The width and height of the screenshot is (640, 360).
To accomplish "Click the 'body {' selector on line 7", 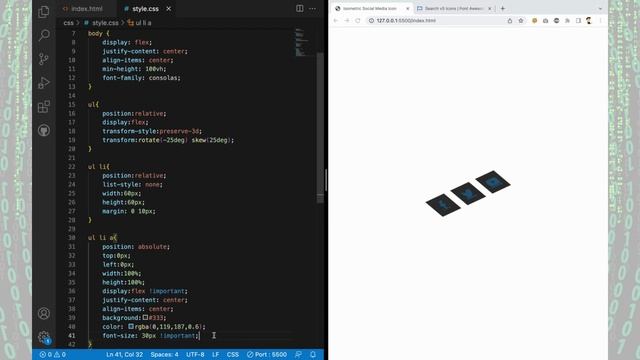I will pyautogui.click(x=98, y=33).
